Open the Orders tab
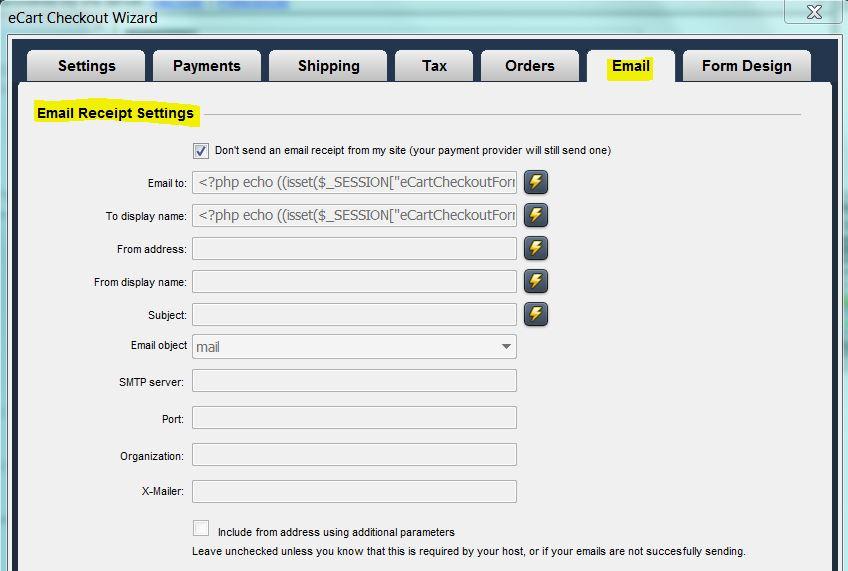The image size is (848, 571). tap(529, 66)
